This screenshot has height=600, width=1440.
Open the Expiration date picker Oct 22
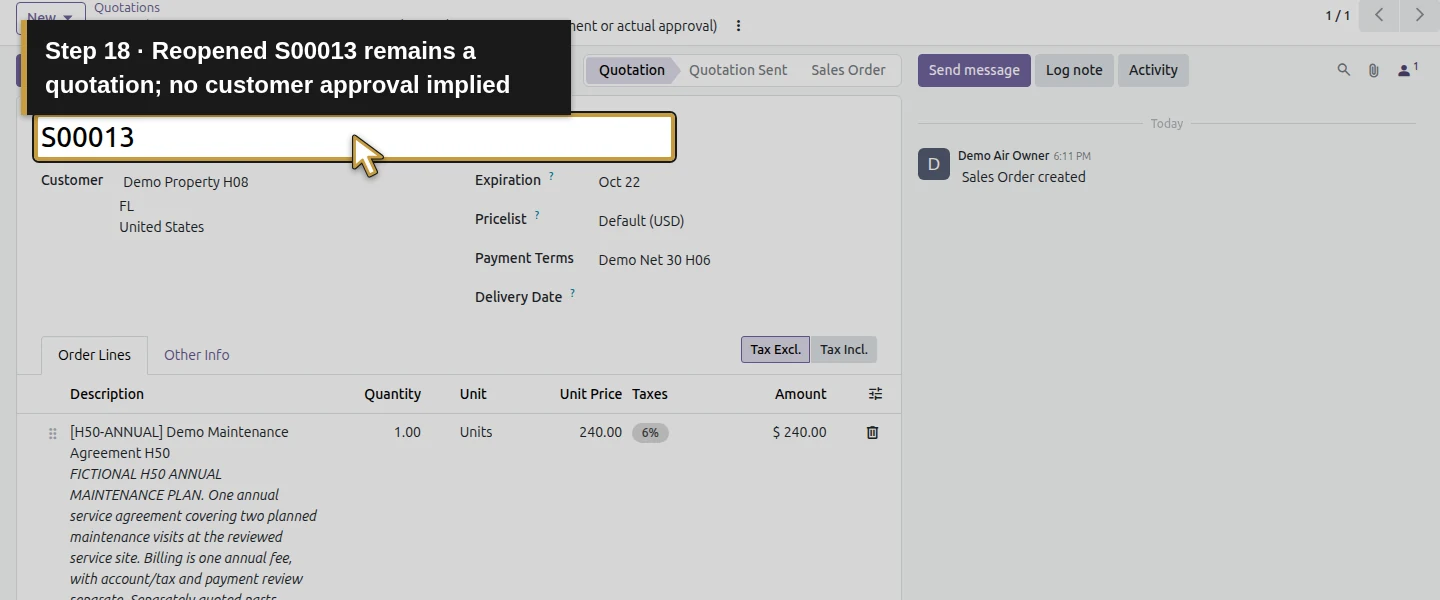[619, 182]
